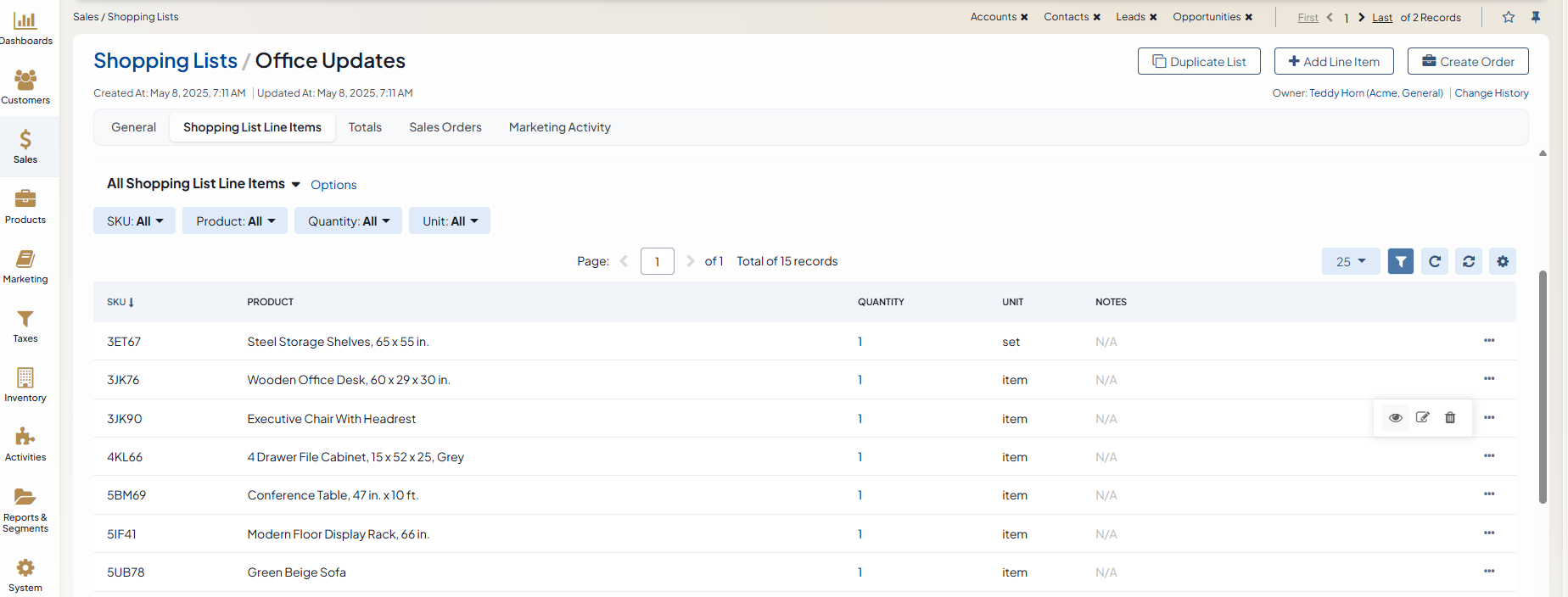
Task: Refresh the line items grid
Action: point(1435,261)
